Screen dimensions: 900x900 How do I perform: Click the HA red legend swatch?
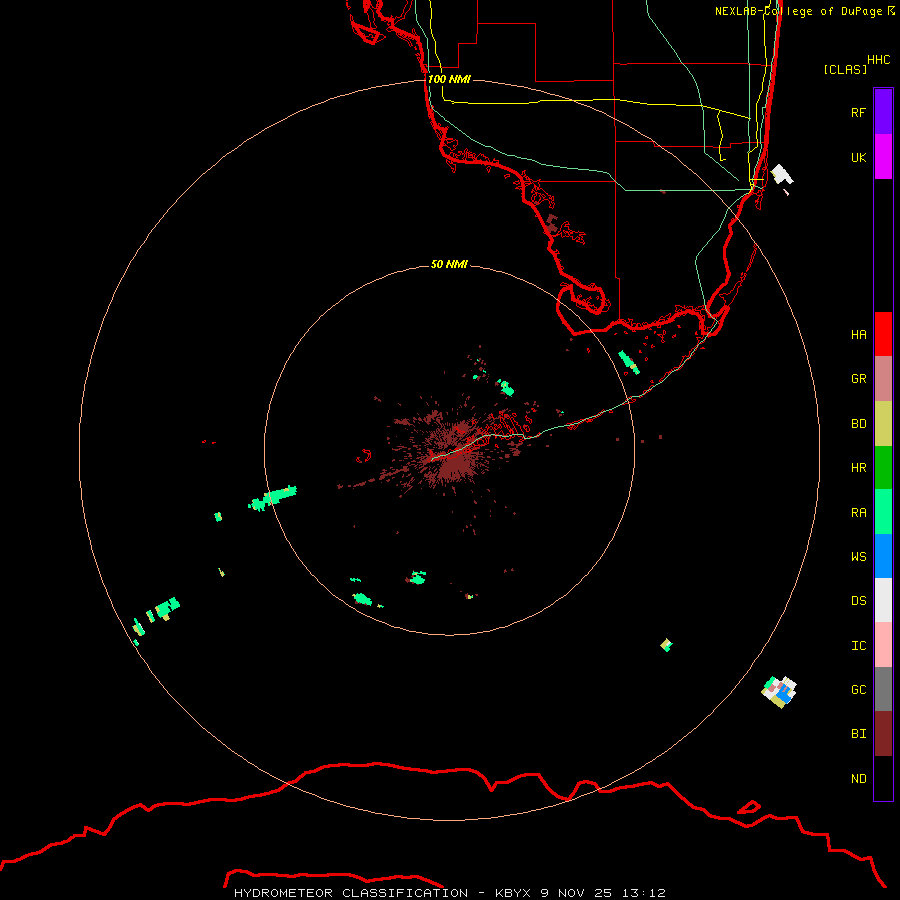(x=883, y=334)
